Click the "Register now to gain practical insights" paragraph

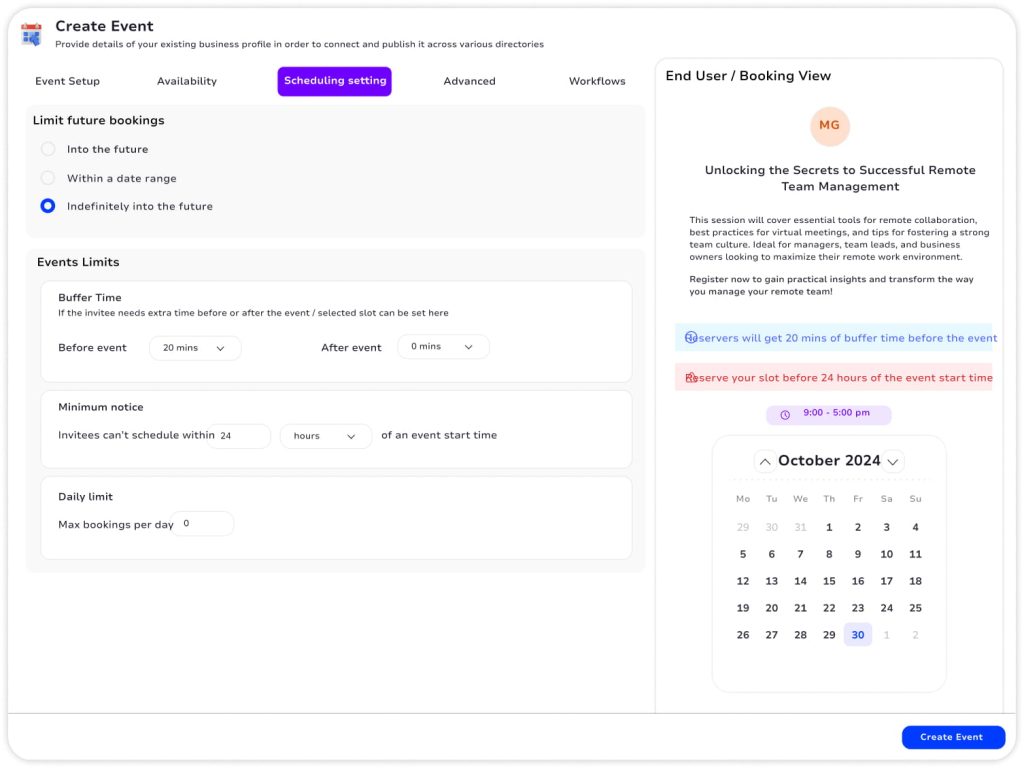pyautogui.click(x=831, y=285)
